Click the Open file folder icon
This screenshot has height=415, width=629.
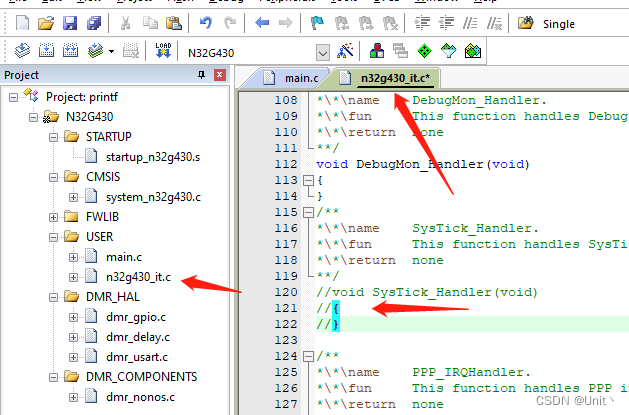click(x=46, y=23)
